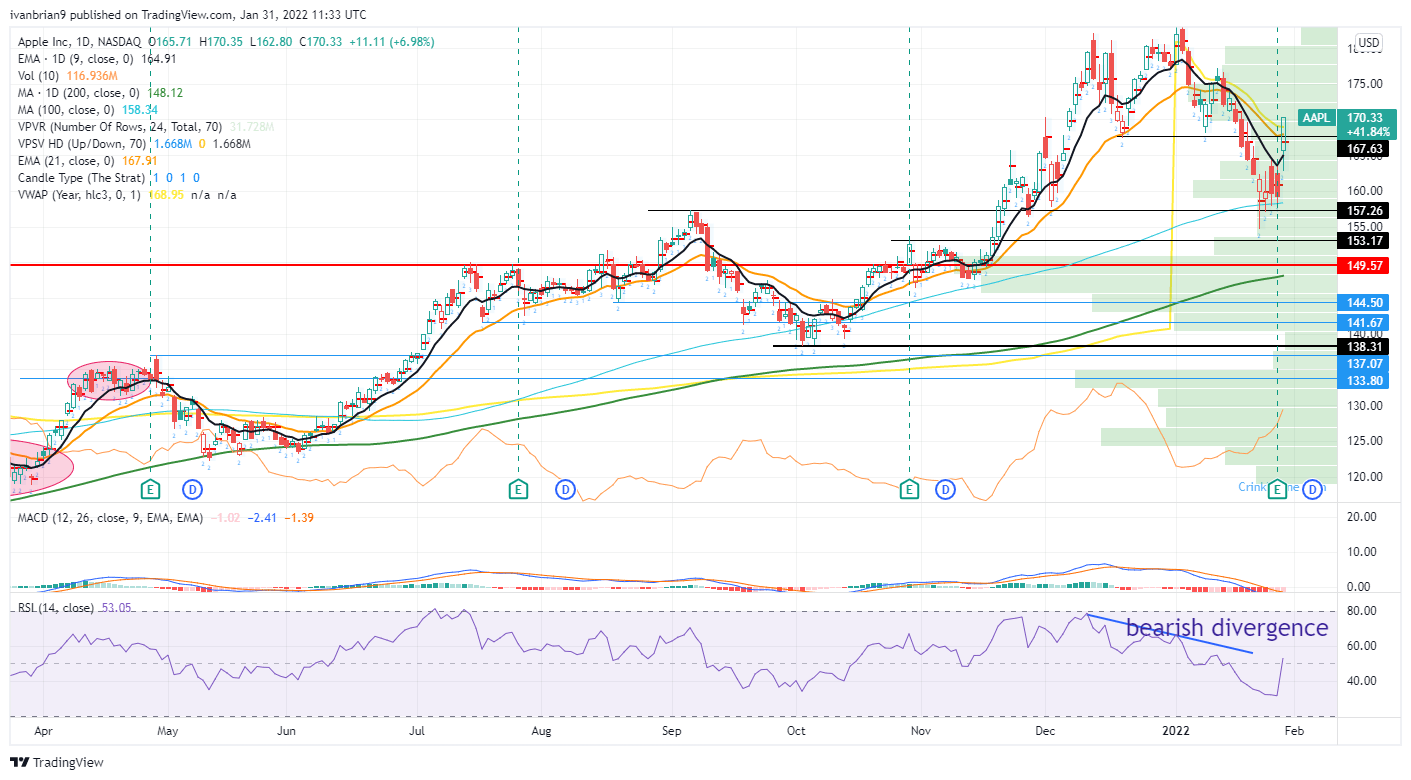1411x780 pixels.
Task: Open the dividend D marker in early August
Action: (x=566, y=489)
